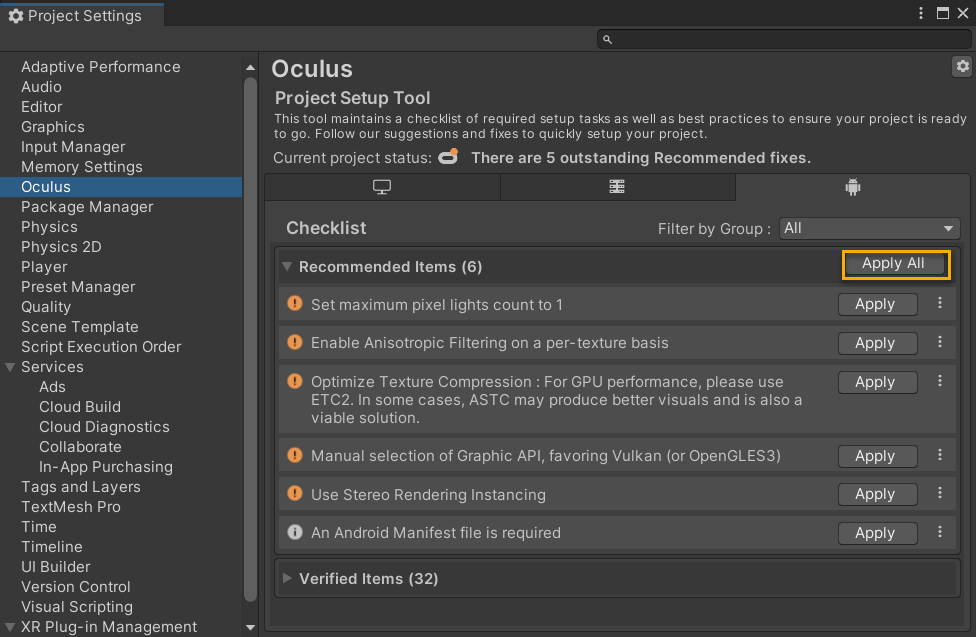Collapse the XR Plug-in Management group
The height and width of the screenshot is (637, 976).
(x=10, y=626)
